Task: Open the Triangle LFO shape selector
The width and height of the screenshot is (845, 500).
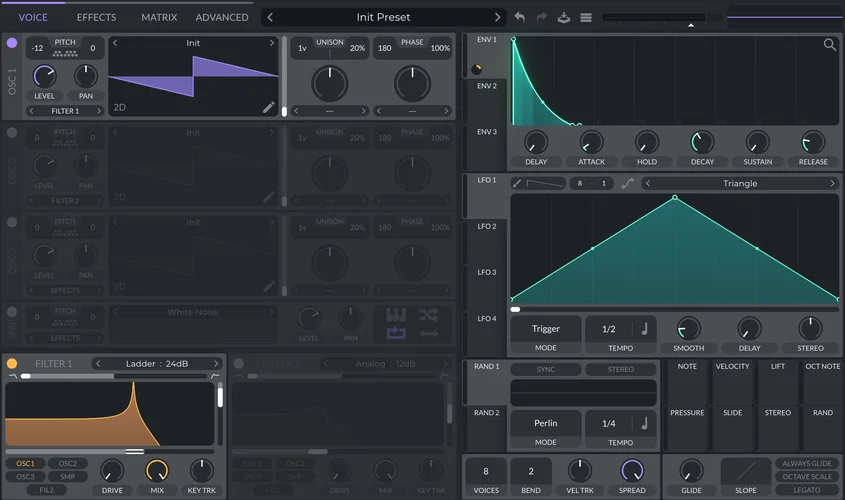Action: tap(740, 183)
